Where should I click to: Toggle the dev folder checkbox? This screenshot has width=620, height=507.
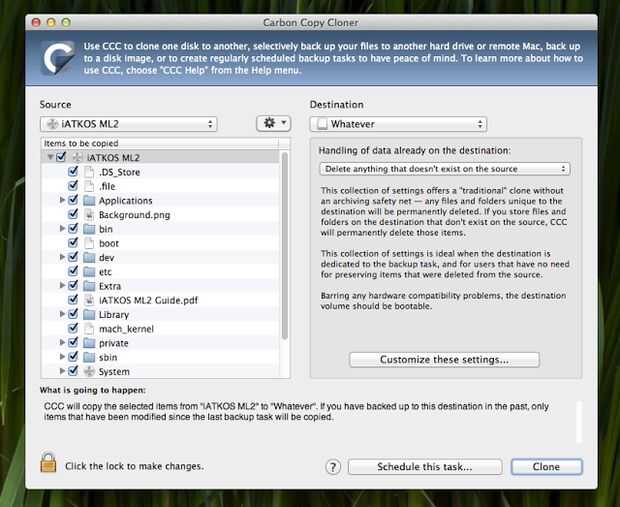click(x=73, y=256)
